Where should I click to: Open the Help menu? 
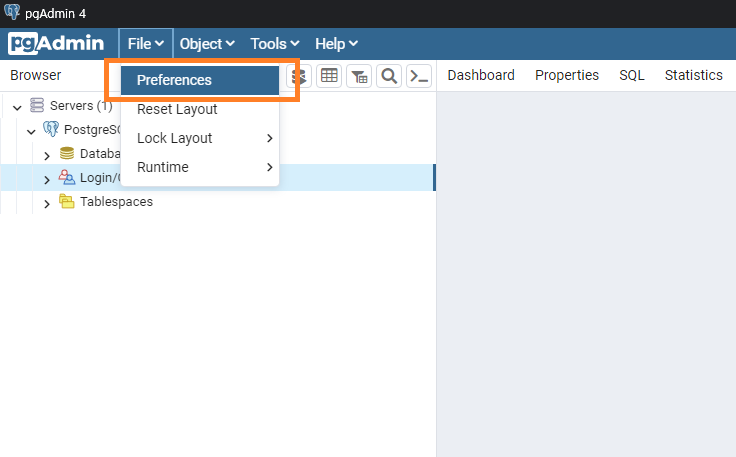point(336,44)
